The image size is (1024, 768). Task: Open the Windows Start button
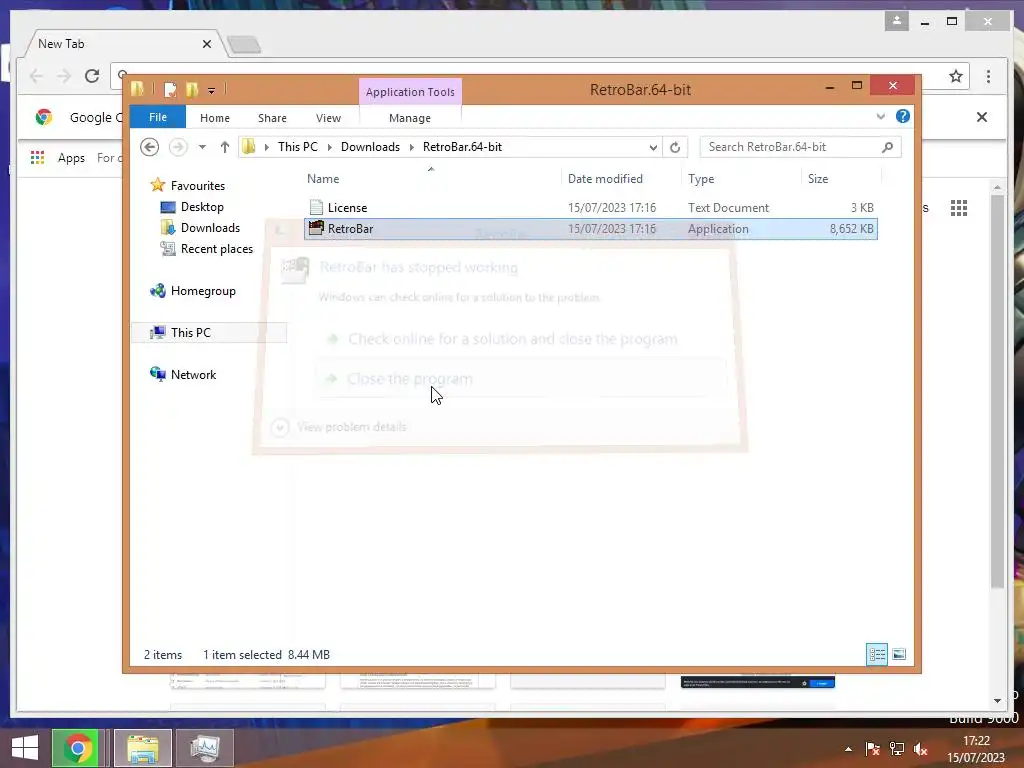pyautogui.click(x=25, y=748)
